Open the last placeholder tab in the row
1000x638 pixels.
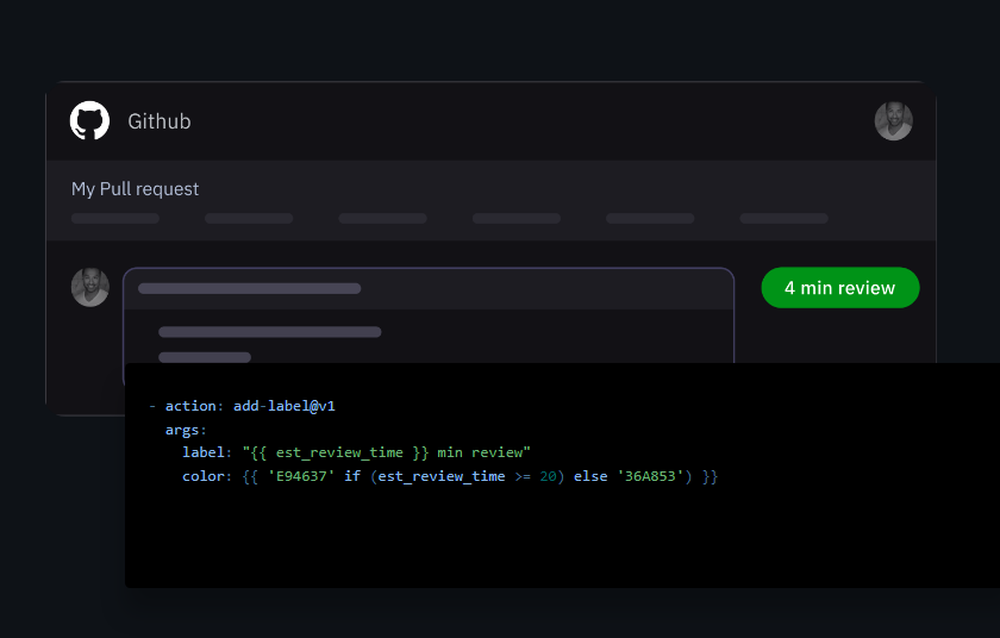point(784,218)
